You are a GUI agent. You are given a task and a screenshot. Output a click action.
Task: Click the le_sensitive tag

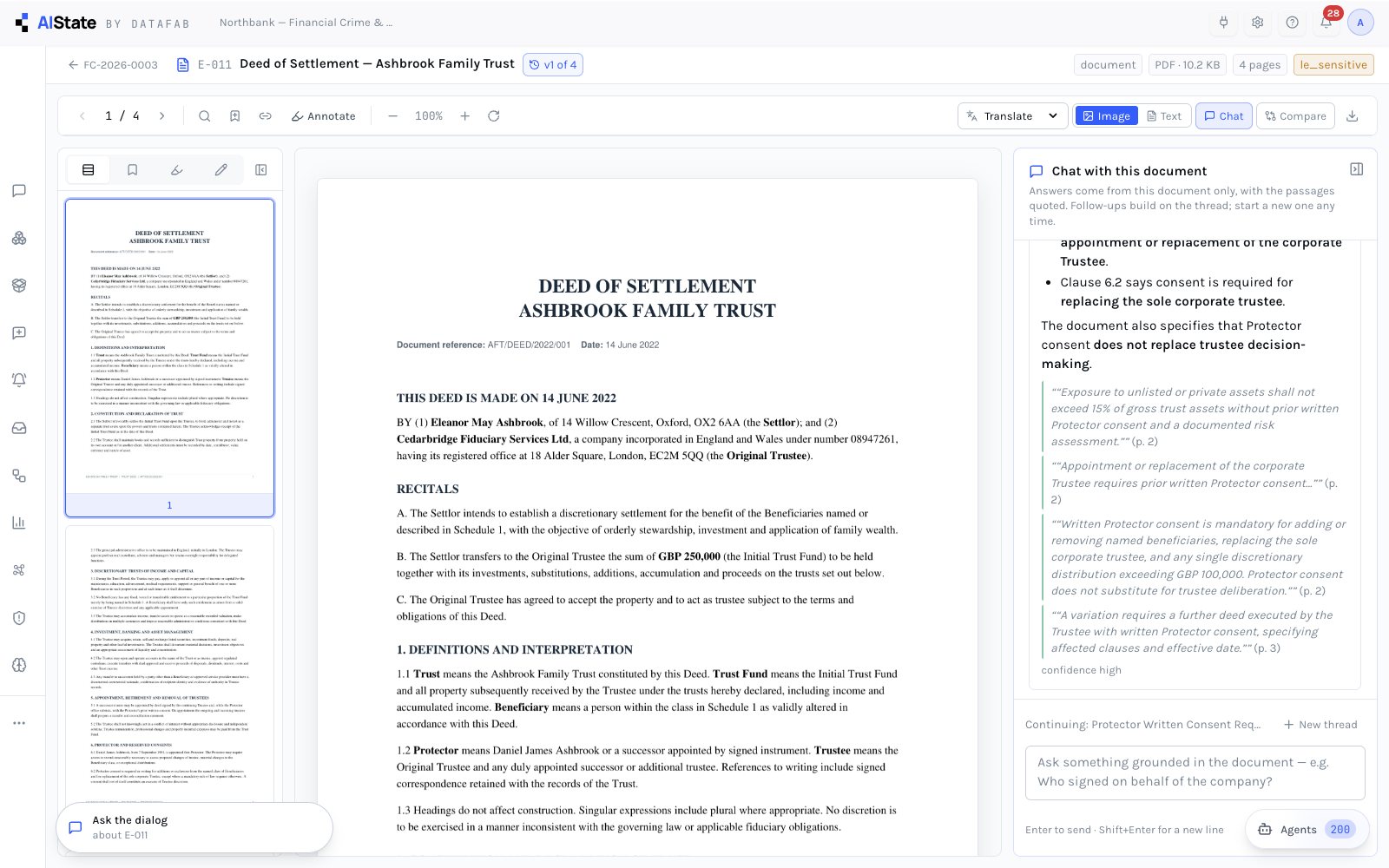pos(1333,64)
